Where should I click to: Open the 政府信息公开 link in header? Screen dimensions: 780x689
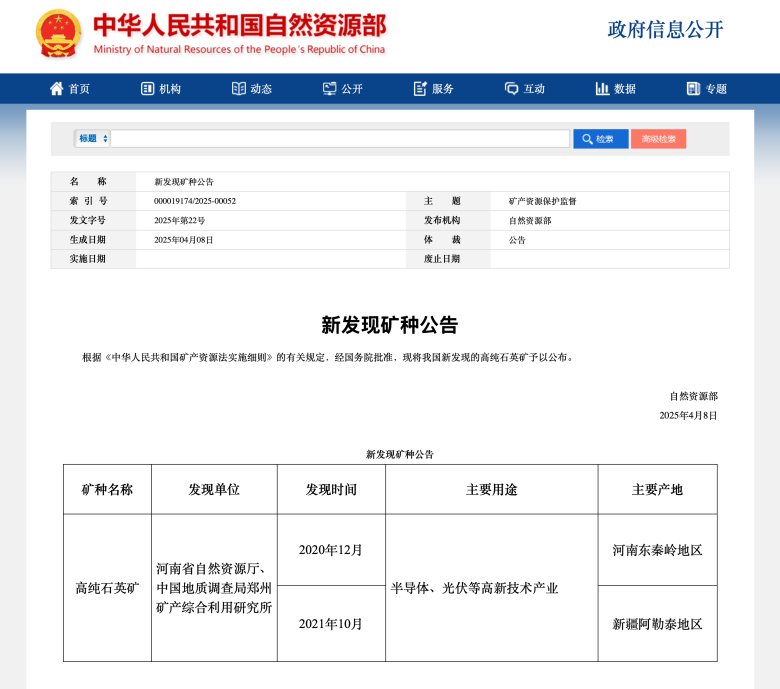(x=665, y=29)
